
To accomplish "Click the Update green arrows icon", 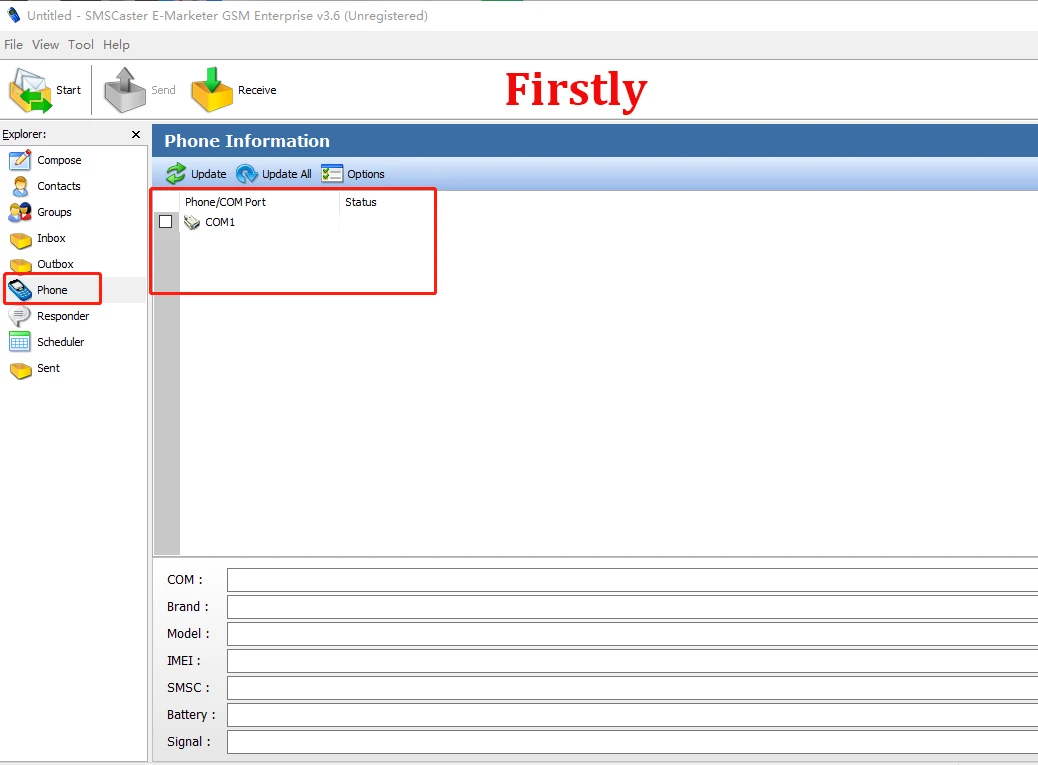I will [176, 174].
